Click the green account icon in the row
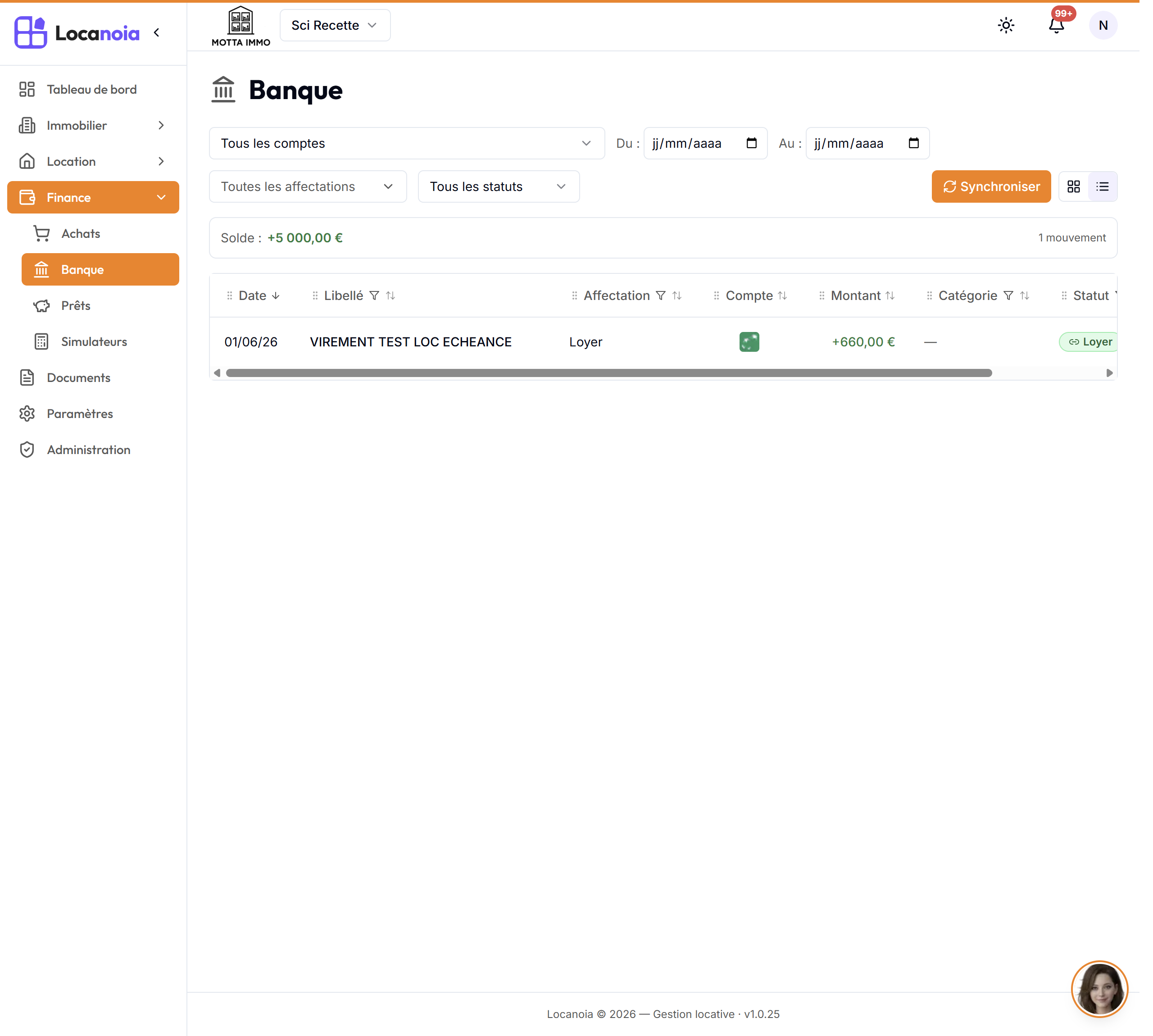 tap(749, 342)
